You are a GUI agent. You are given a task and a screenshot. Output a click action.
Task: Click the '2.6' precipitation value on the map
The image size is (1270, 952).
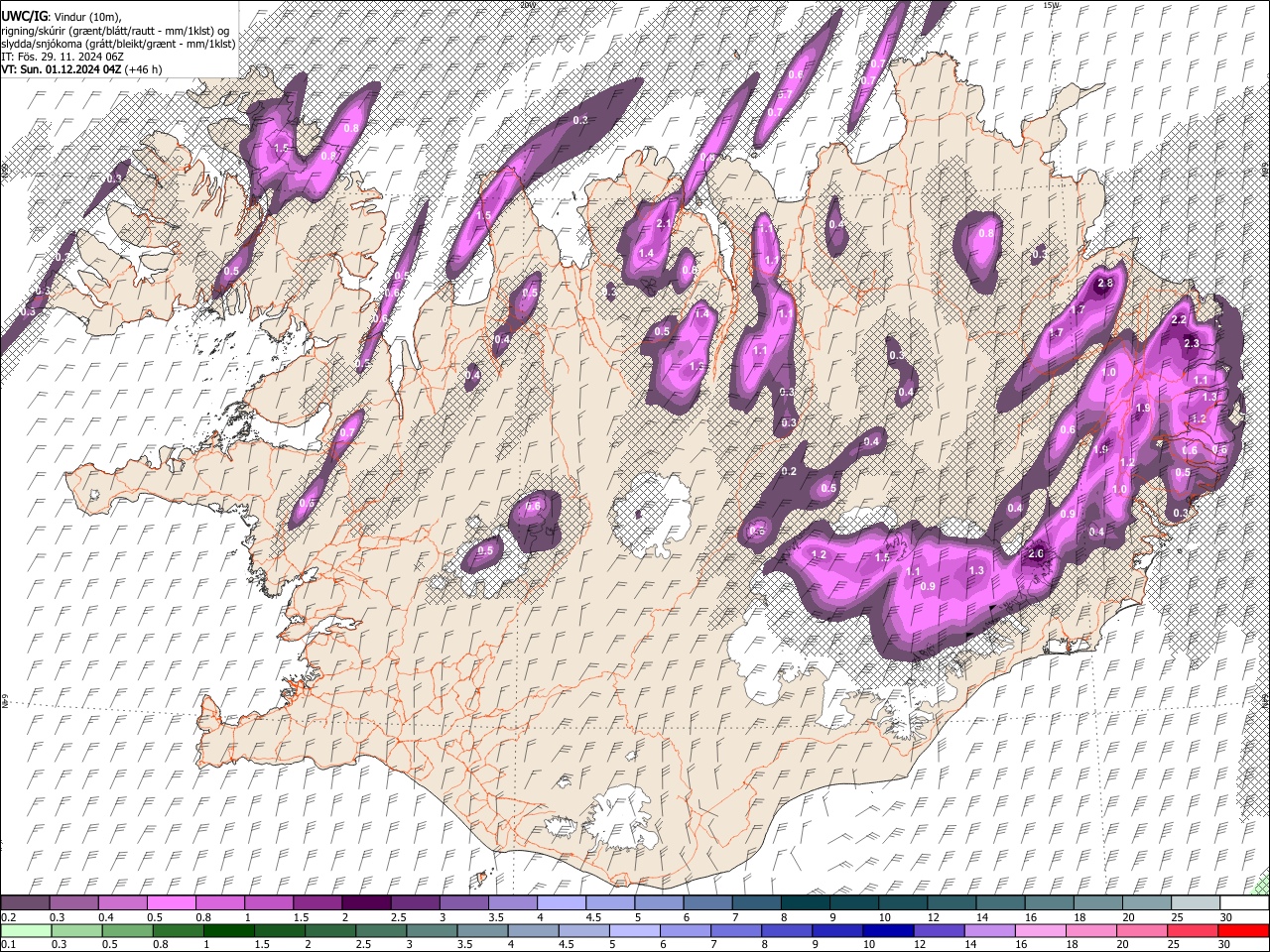(x=1036, y=553)
